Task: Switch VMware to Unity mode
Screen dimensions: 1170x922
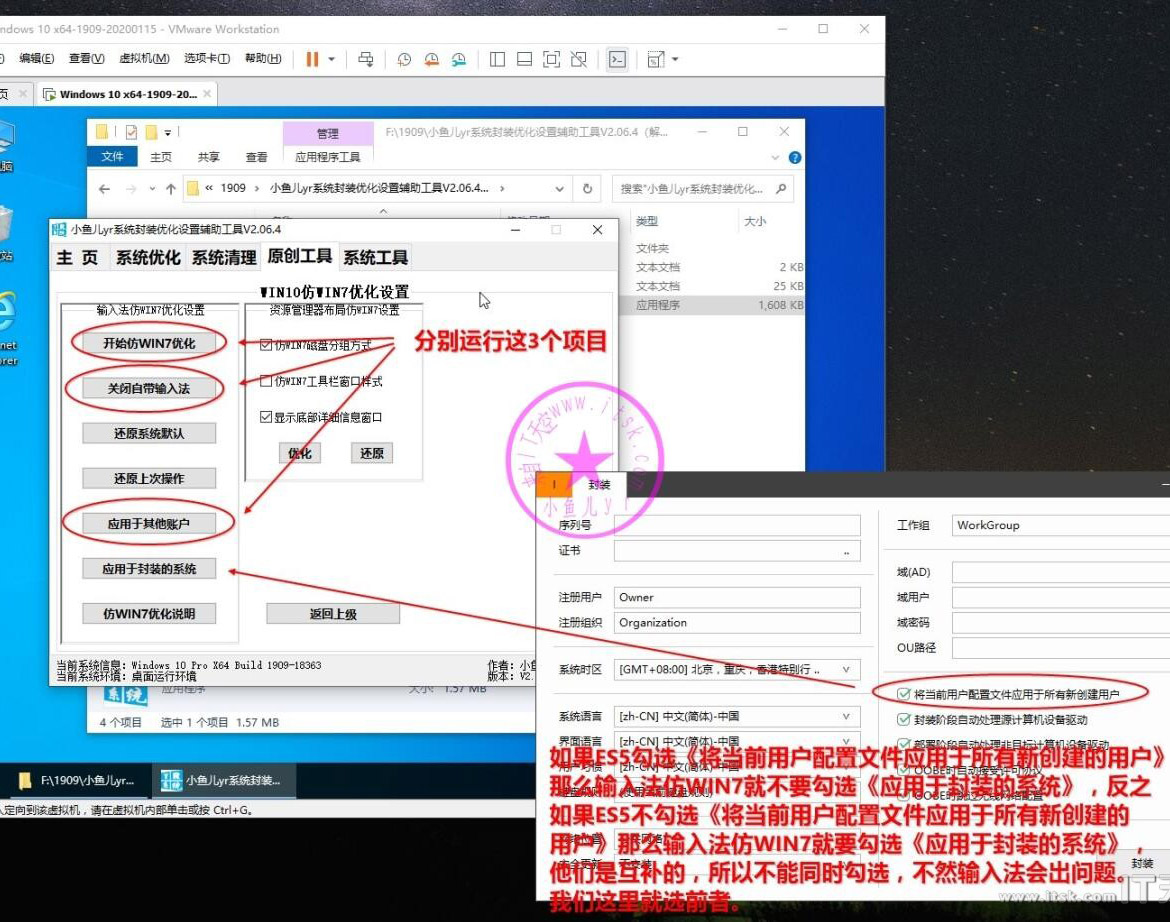Action: [579, 59]
